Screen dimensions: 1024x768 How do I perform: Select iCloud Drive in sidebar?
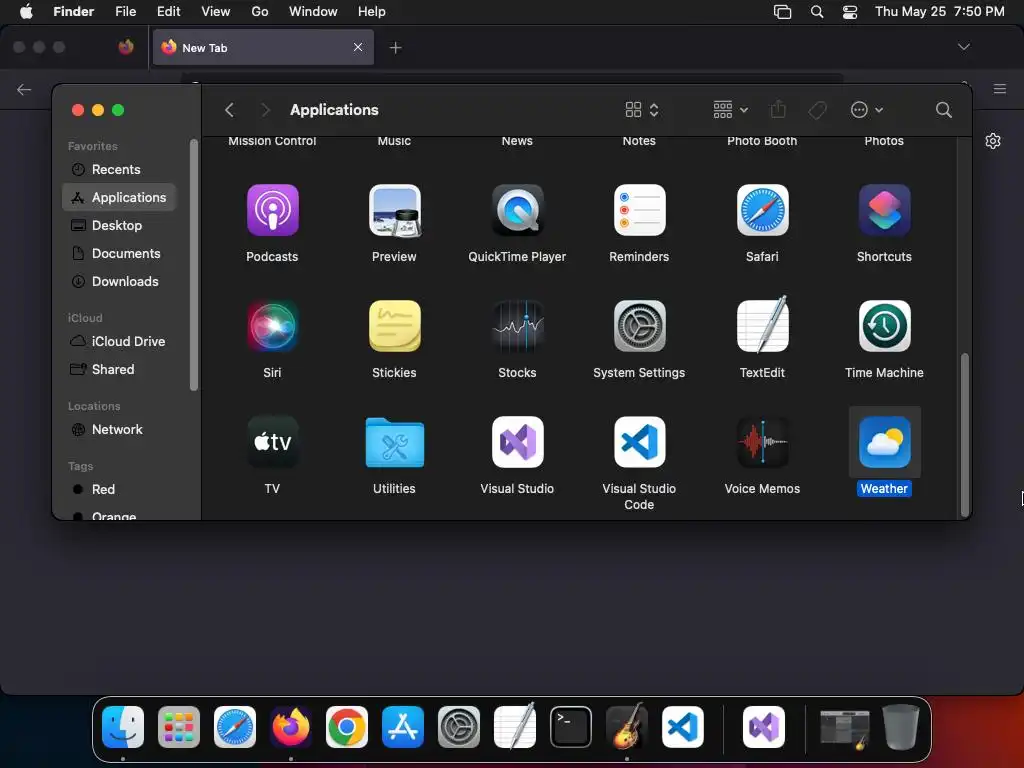tap(120, 342)
